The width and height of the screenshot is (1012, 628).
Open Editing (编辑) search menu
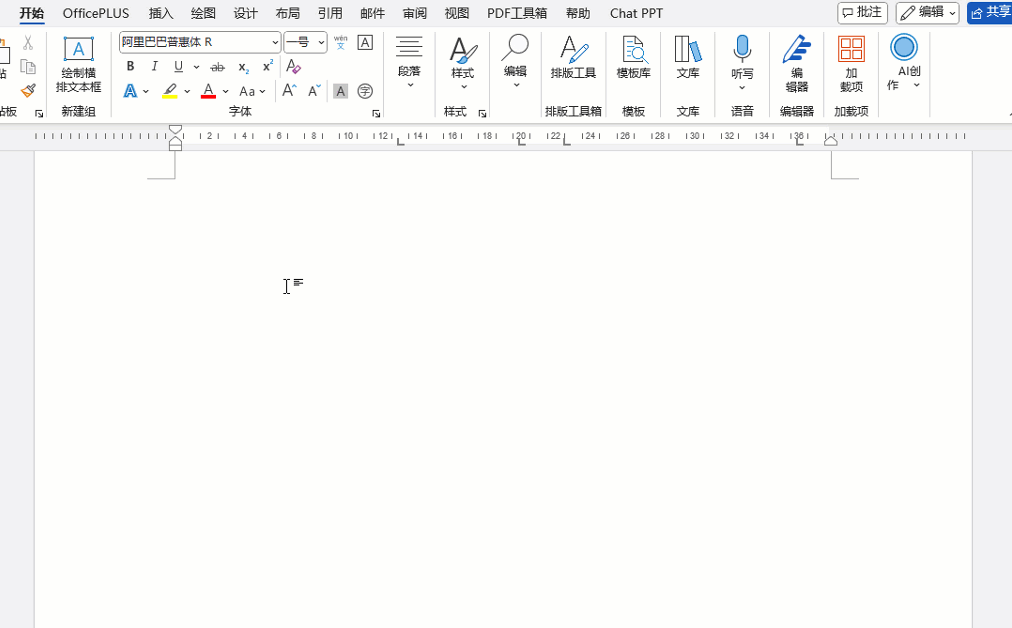pos(516,62)
